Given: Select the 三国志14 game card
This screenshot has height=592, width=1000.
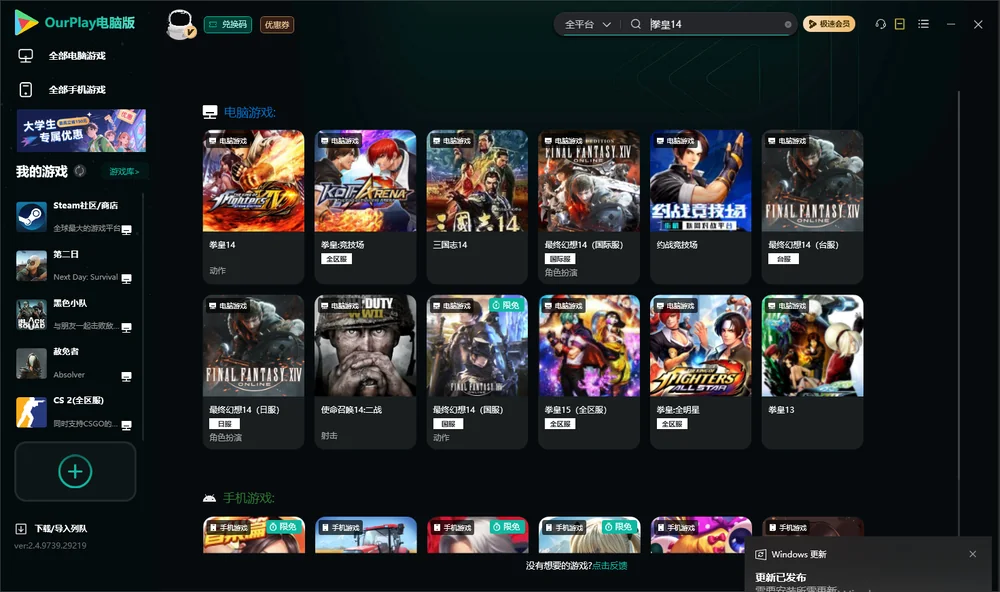Looking at the screenshot, I should [x=477, y=207].
